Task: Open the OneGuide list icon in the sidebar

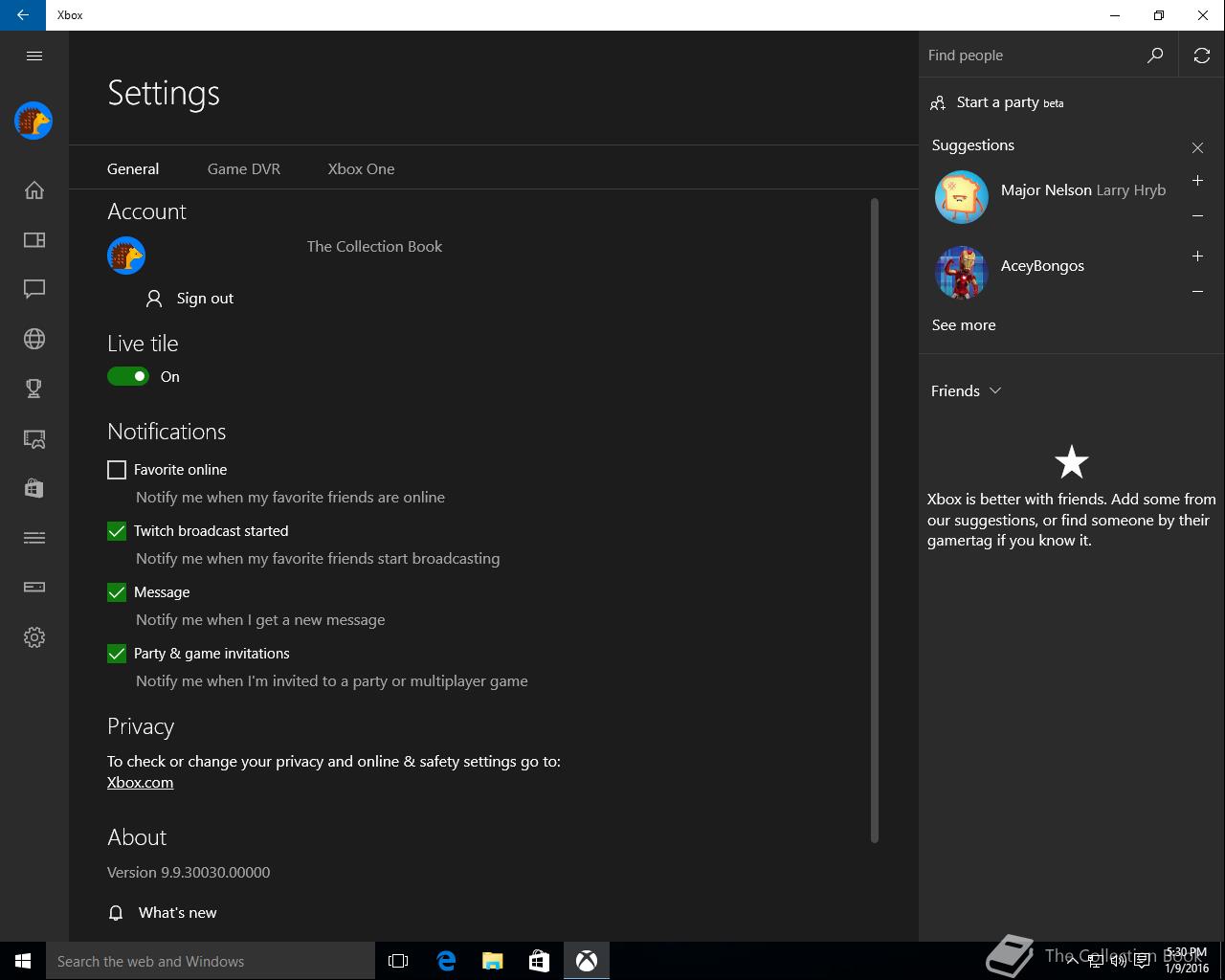Action: pos(34,538)
